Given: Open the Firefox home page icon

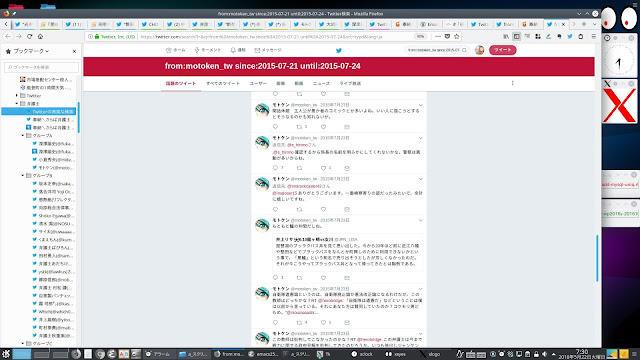Looking at the screenshot, I should point(40,36).
